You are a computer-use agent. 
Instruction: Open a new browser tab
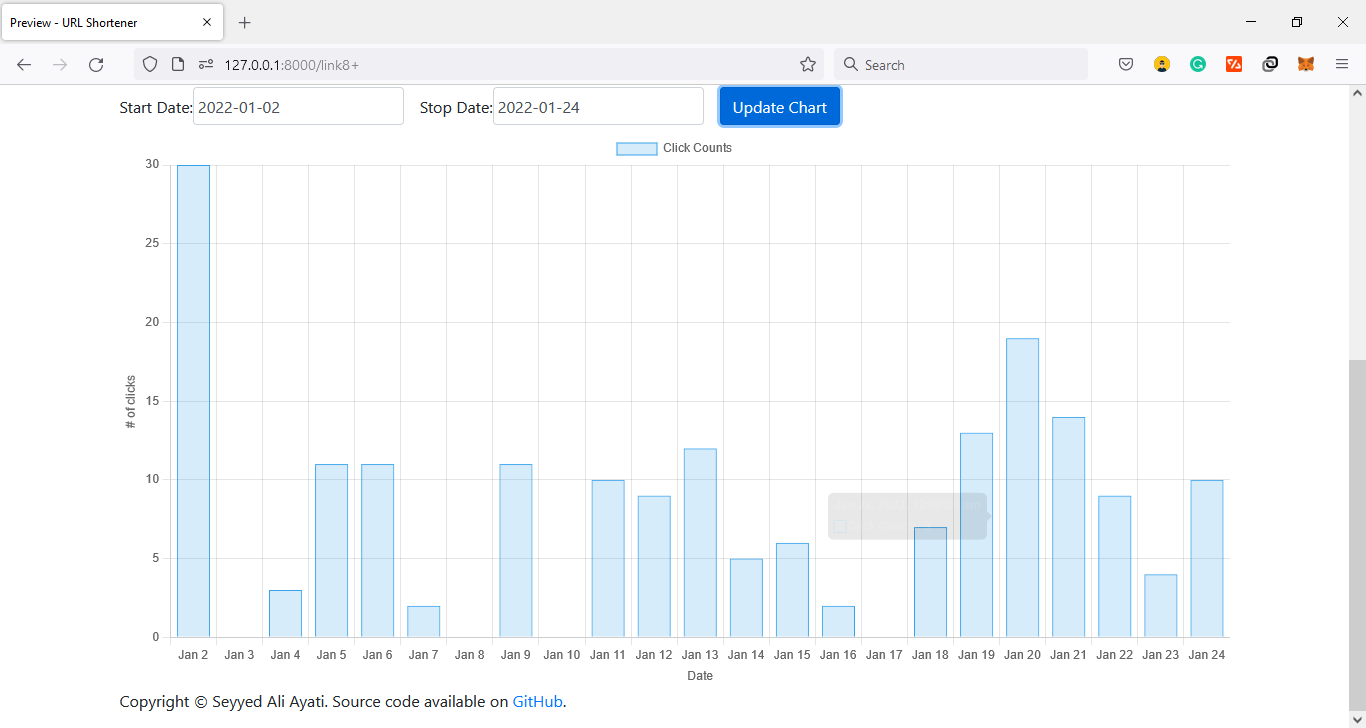(245, 22)
